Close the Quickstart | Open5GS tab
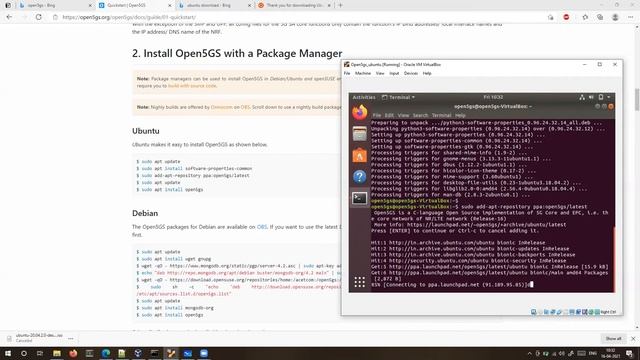Image resolution: width=640 pixels, height=360 pixels. pyautogui.click(x=170, y=5)
